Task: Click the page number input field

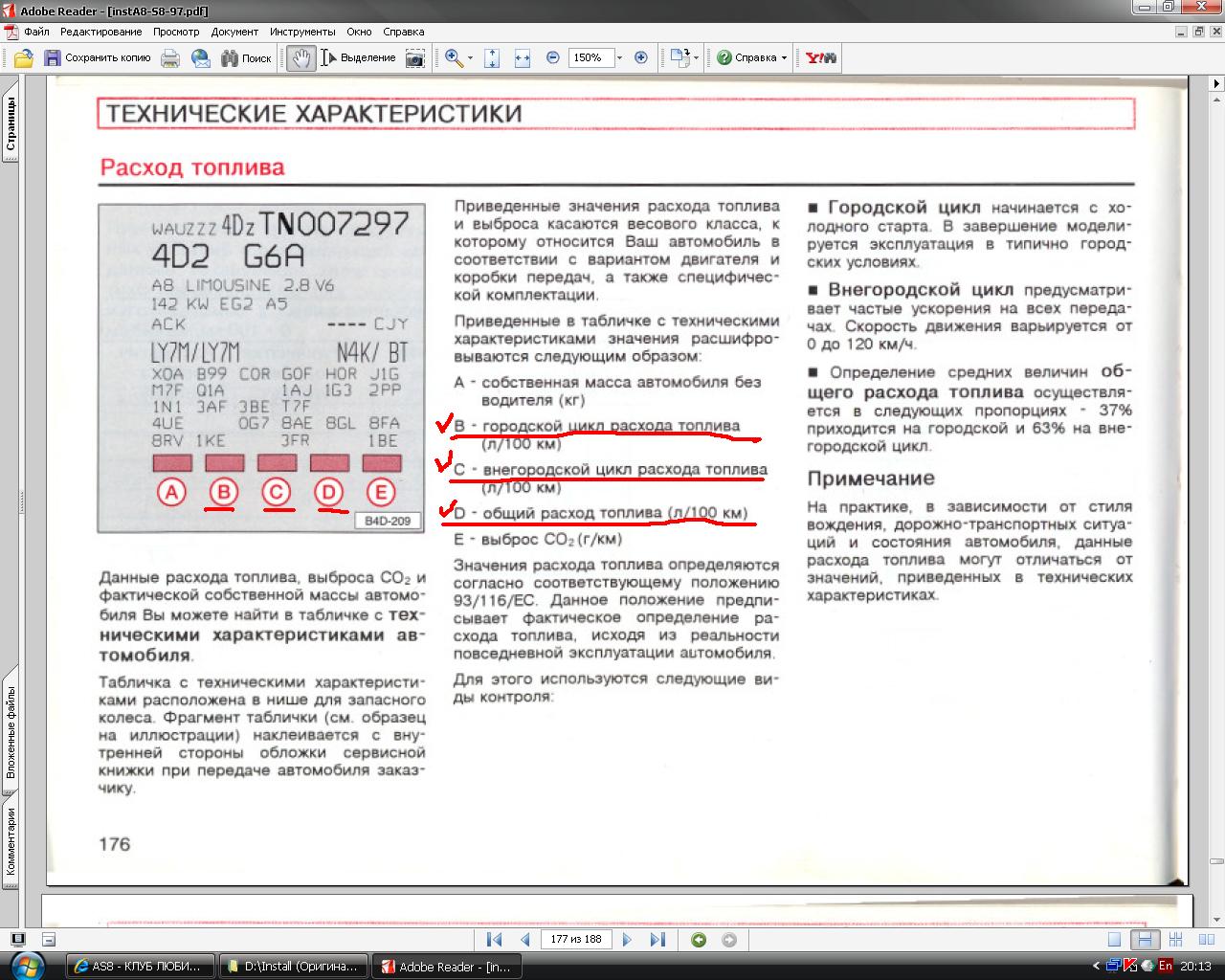Action: [576, 940]
